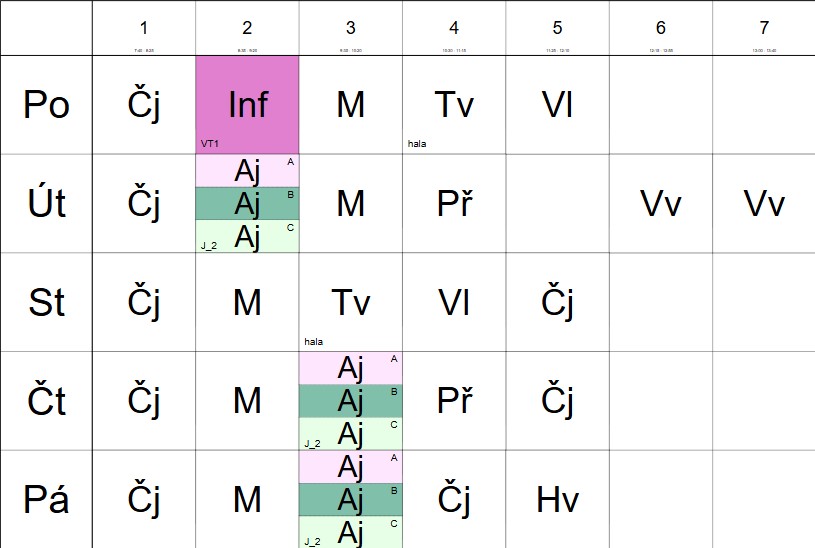Open the Hv lesson on Friday
Viewport: 815px width, 548px height.
(557, 499)
